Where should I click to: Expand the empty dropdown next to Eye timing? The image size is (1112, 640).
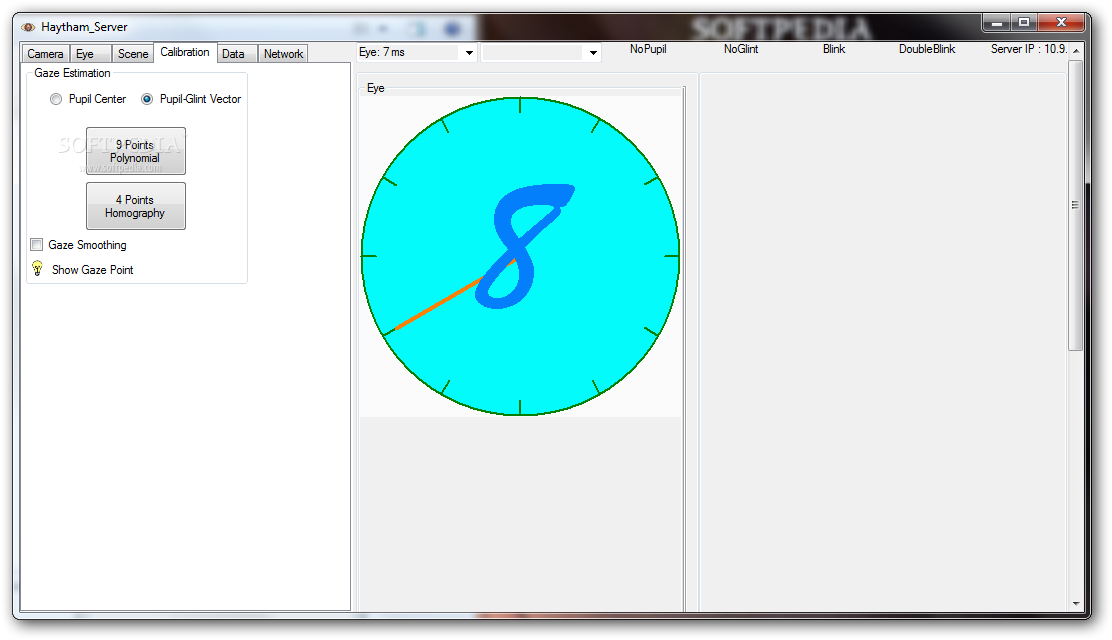click(x=593, y=53)
